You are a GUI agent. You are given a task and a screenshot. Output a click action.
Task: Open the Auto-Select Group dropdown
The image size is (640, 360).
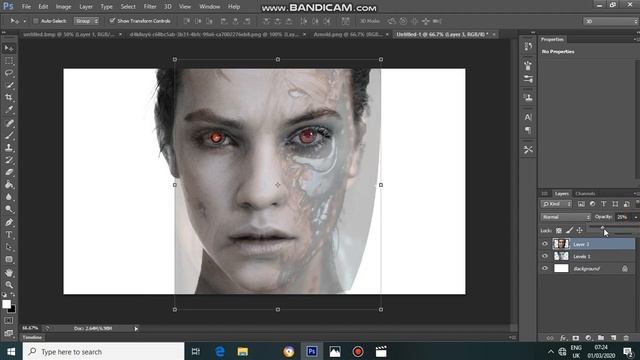(x=87, y=21)
